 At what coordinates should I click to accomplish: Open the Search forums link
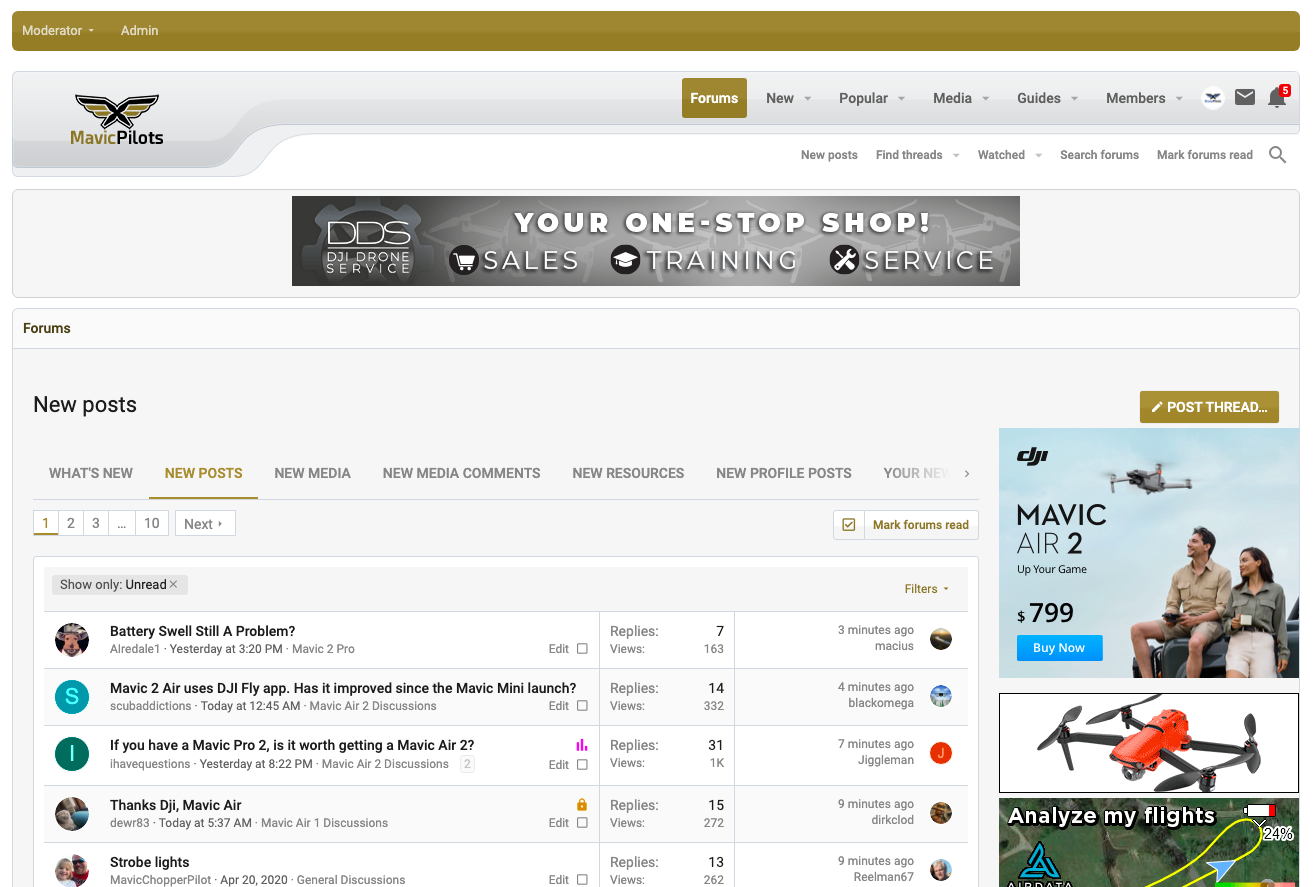(x=1099, y=155)
